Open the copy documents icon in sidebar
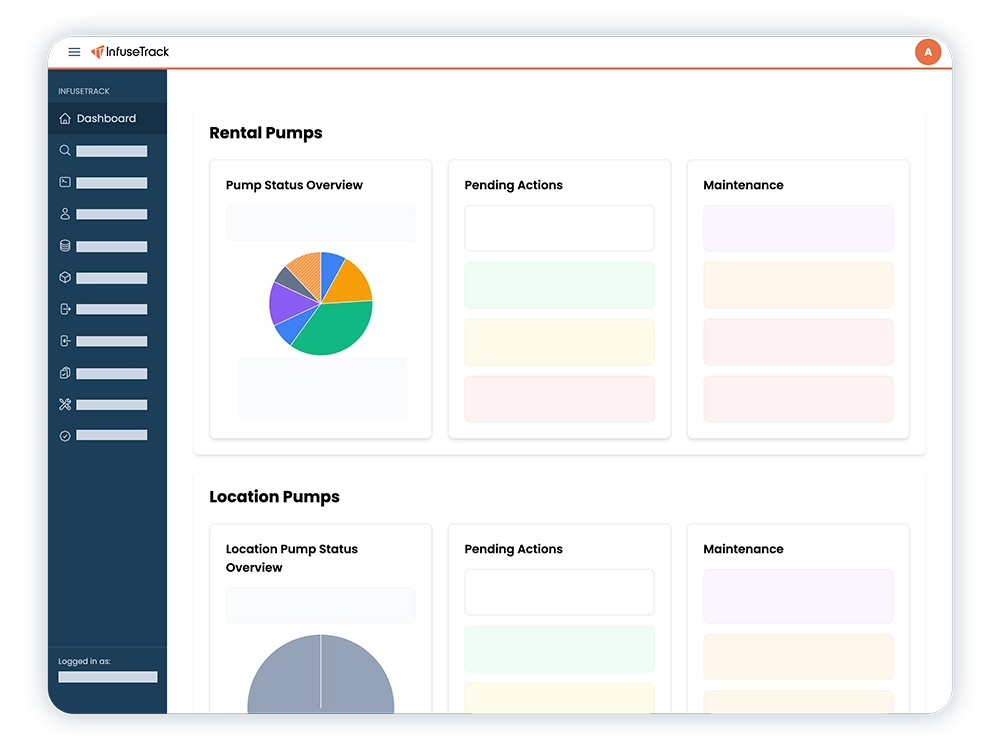1000x749 pixels. coord(65,373)
